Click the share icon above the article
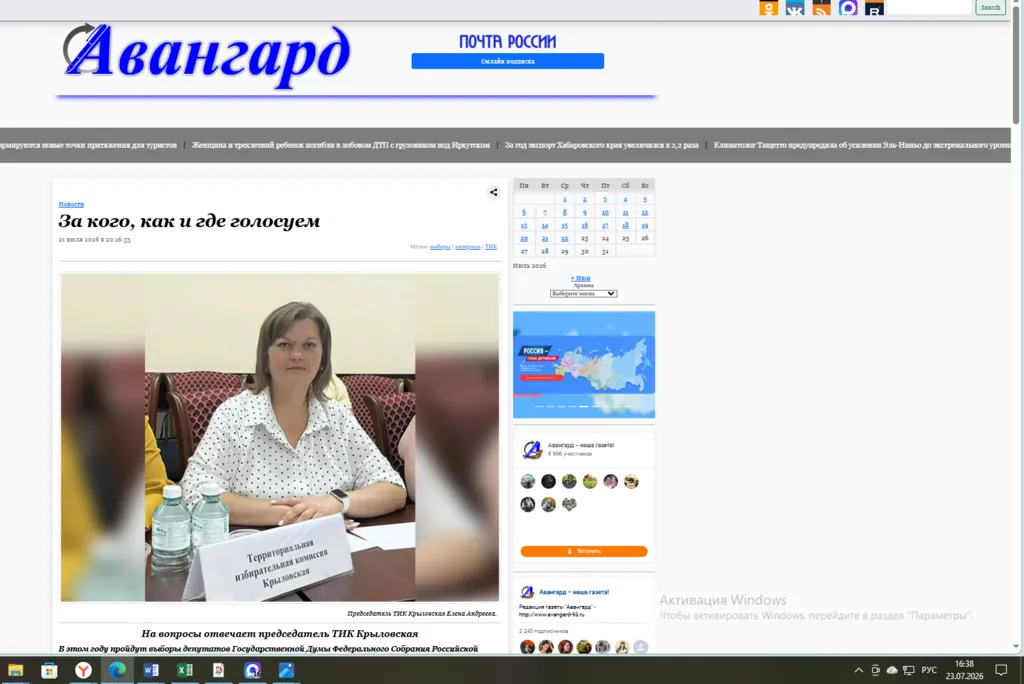Viewport: 1024px width, 684px height. click(x=494, y=192)
